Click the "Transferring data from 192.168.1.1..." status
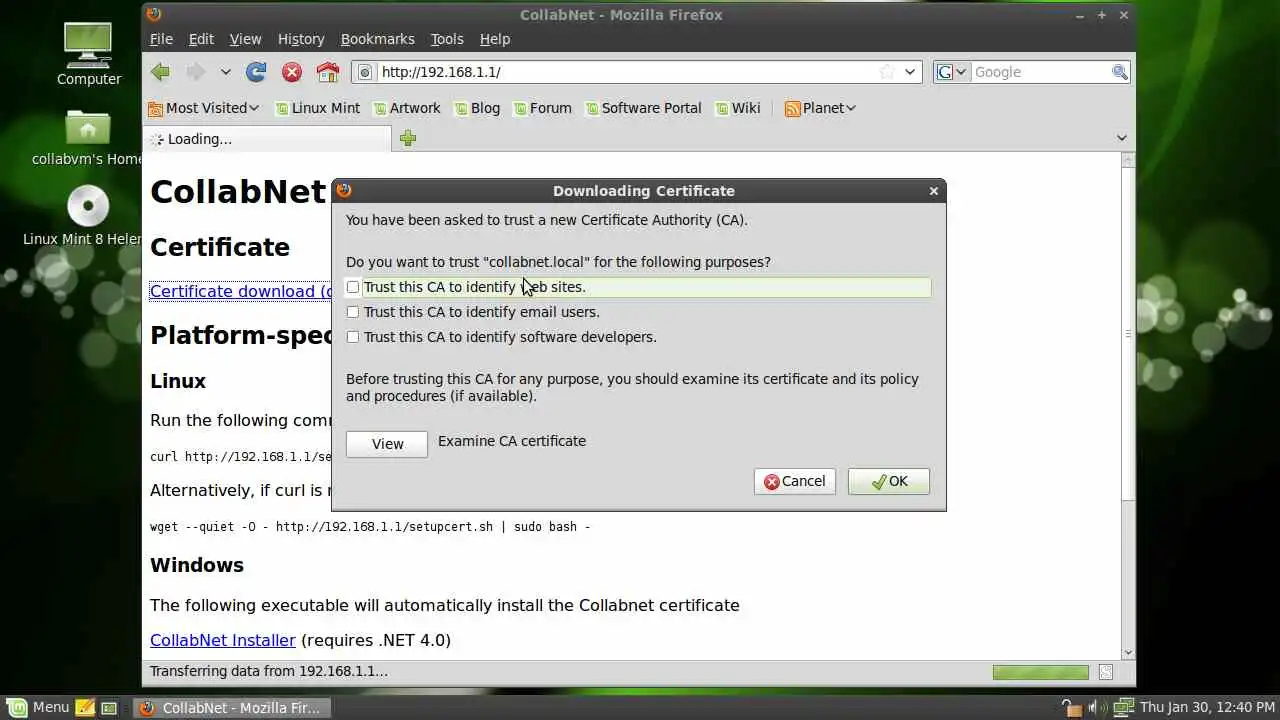 (269, 672)
